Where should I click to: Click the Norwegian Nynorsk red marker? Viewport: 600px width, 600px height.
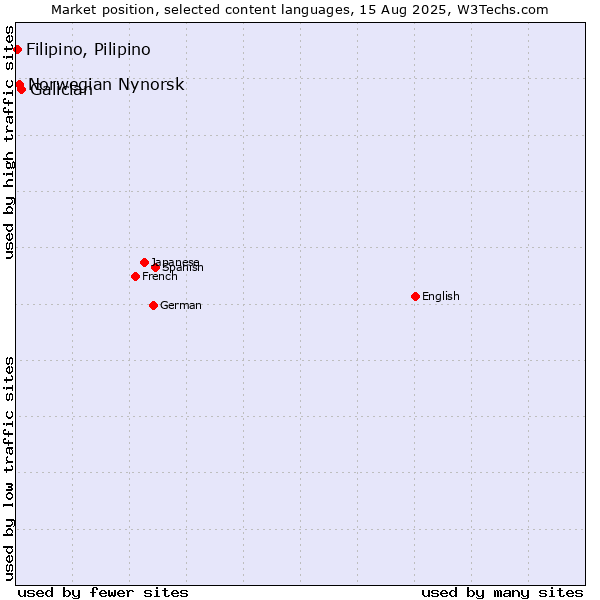[x=20, y=84]
